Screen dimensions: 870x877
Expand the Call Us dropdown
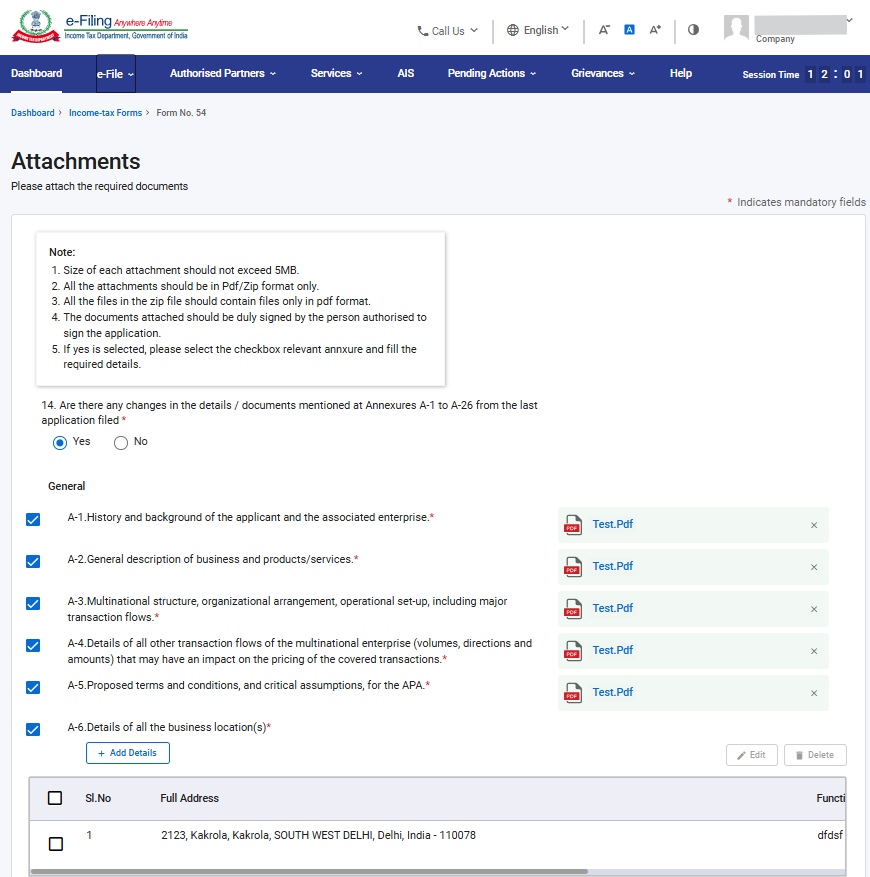(447, 31)
